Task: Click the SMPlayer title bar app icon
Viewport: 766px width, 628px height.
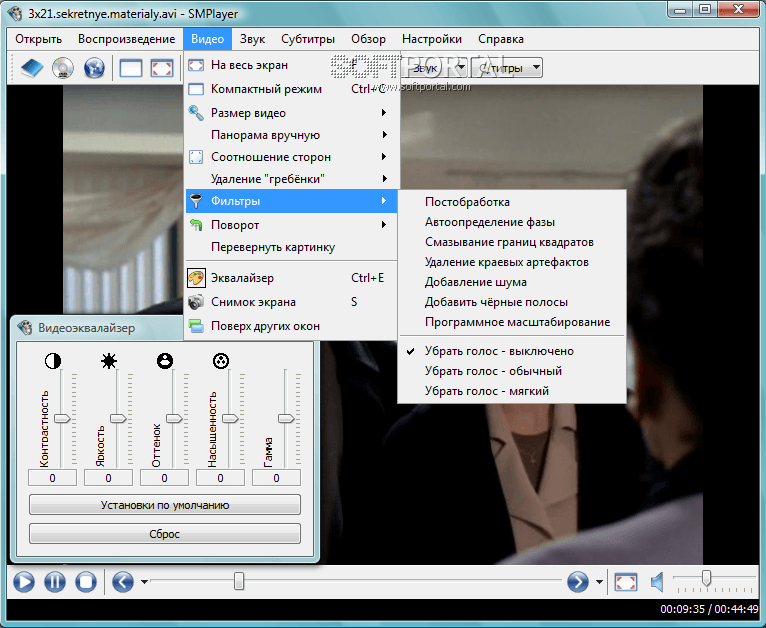Action: pyautogui.click(x=15, y=13)
